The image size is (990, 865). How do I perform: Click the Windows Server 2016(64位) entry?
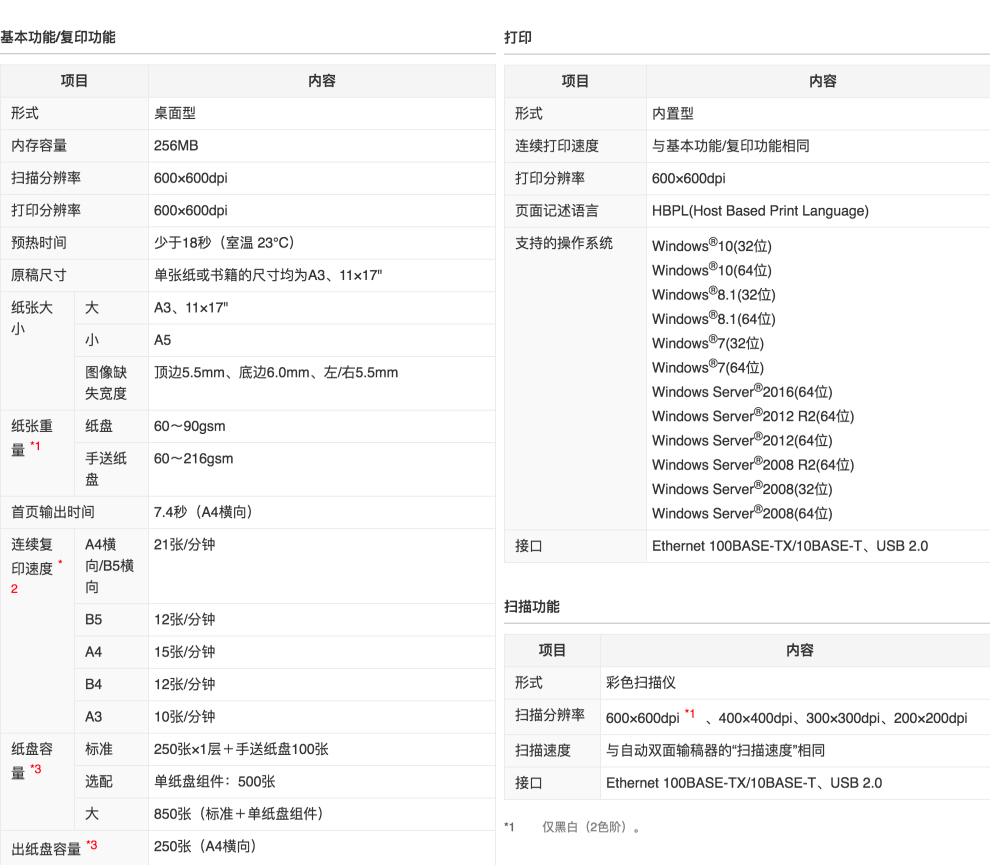click(x=741, y=392)
